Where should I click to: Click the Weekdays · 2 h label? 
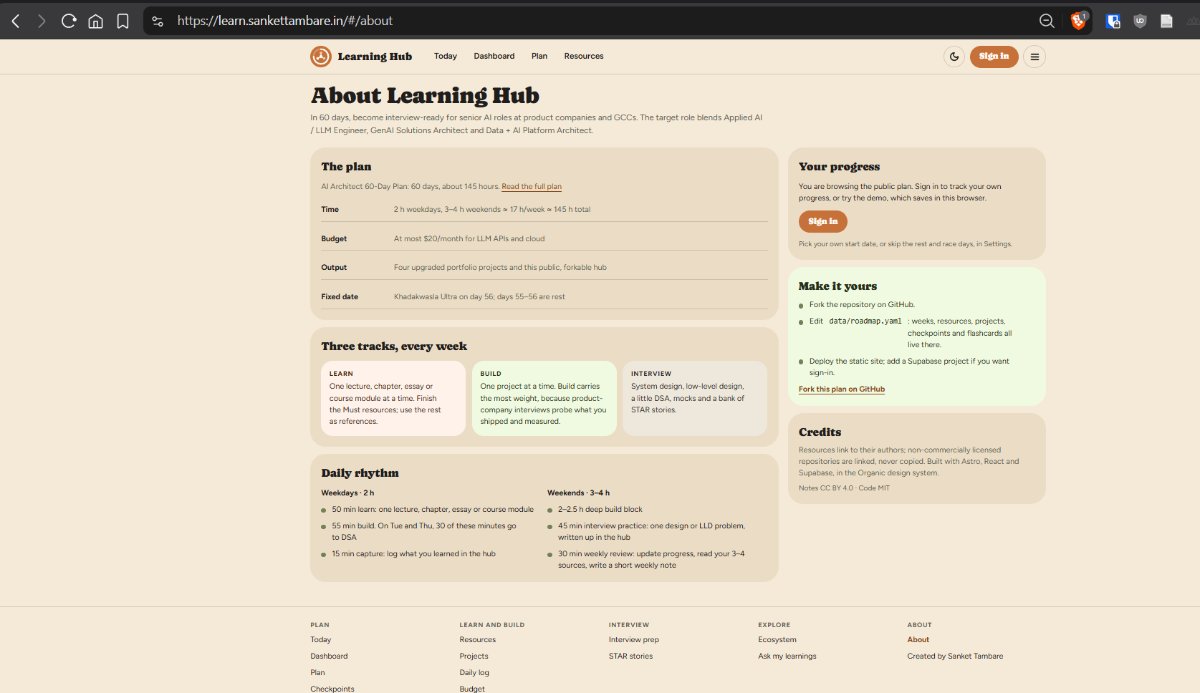point(348,493)
